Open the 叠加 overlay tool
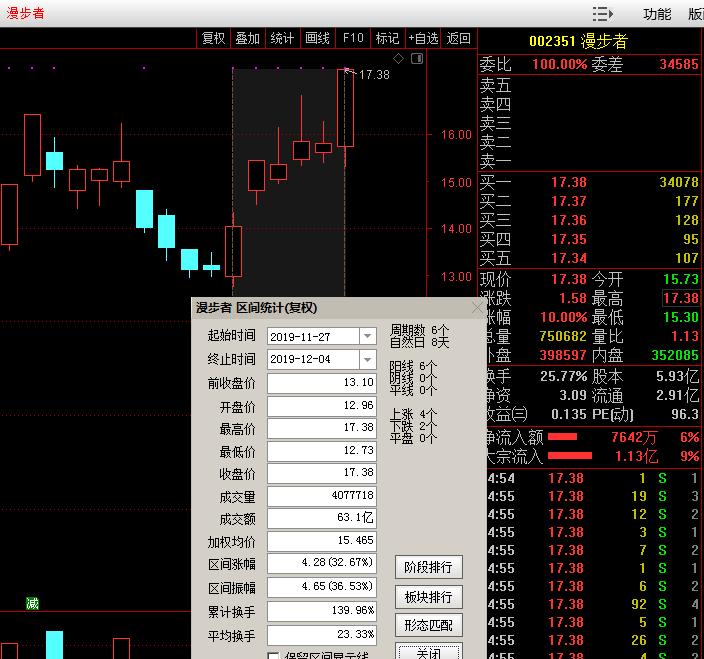This screenshot has height=659, width=704. (x=248, y=38)
